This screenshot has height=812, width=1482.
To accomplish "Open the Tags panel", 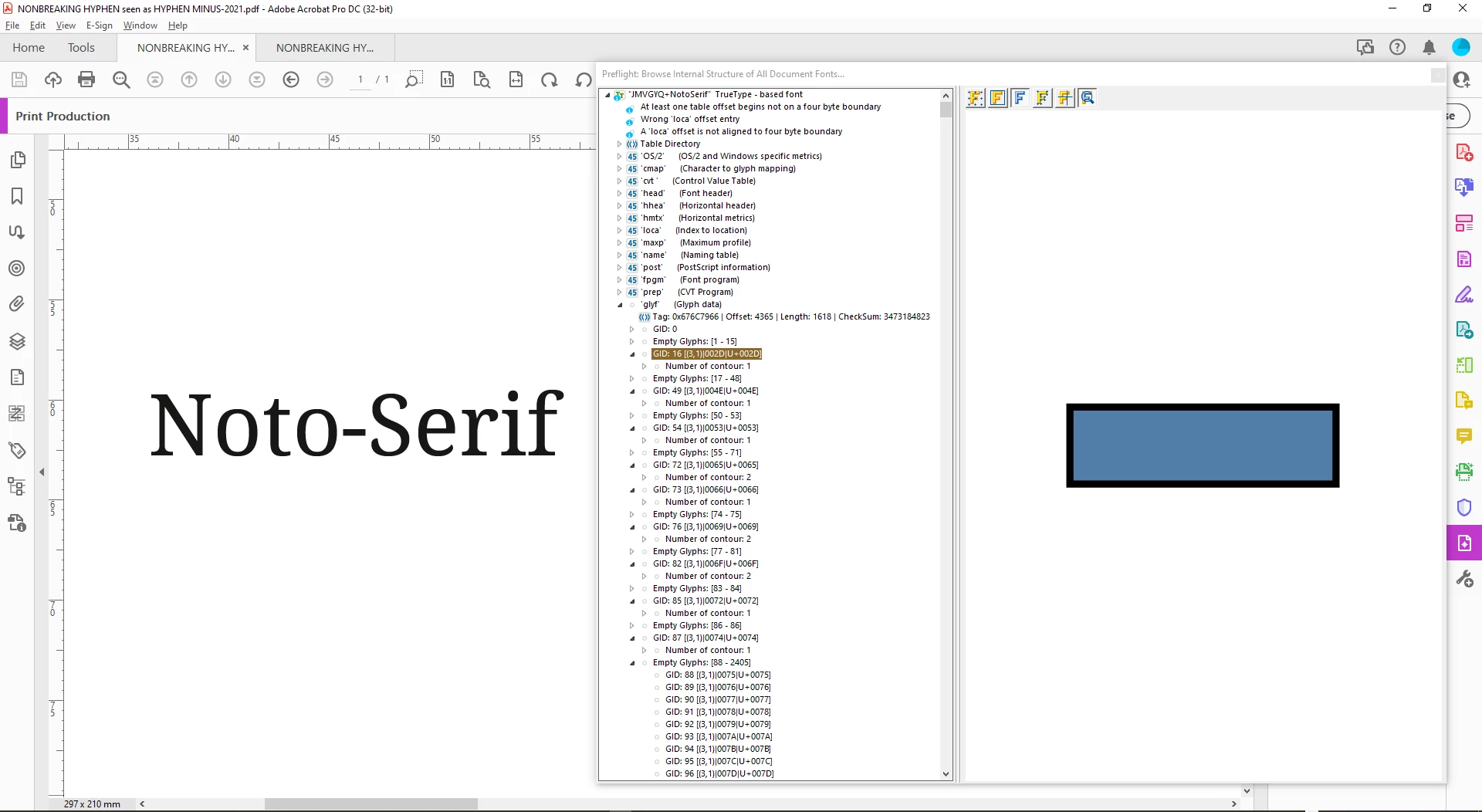I will [17, 450].
